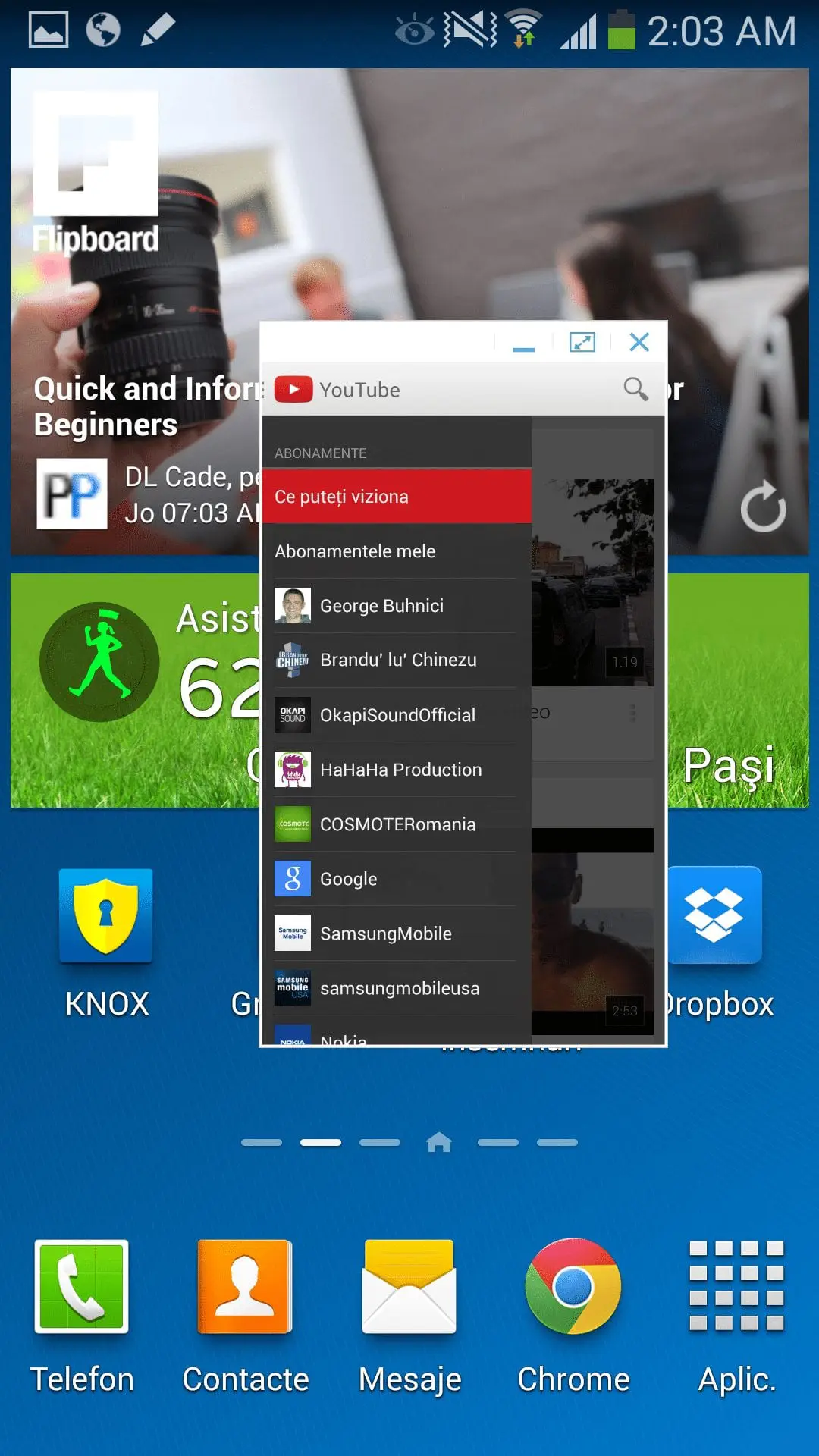This screenshot has width=819, height=1456.
Task: Open video options three-dot menu
Action: (632, 713)
